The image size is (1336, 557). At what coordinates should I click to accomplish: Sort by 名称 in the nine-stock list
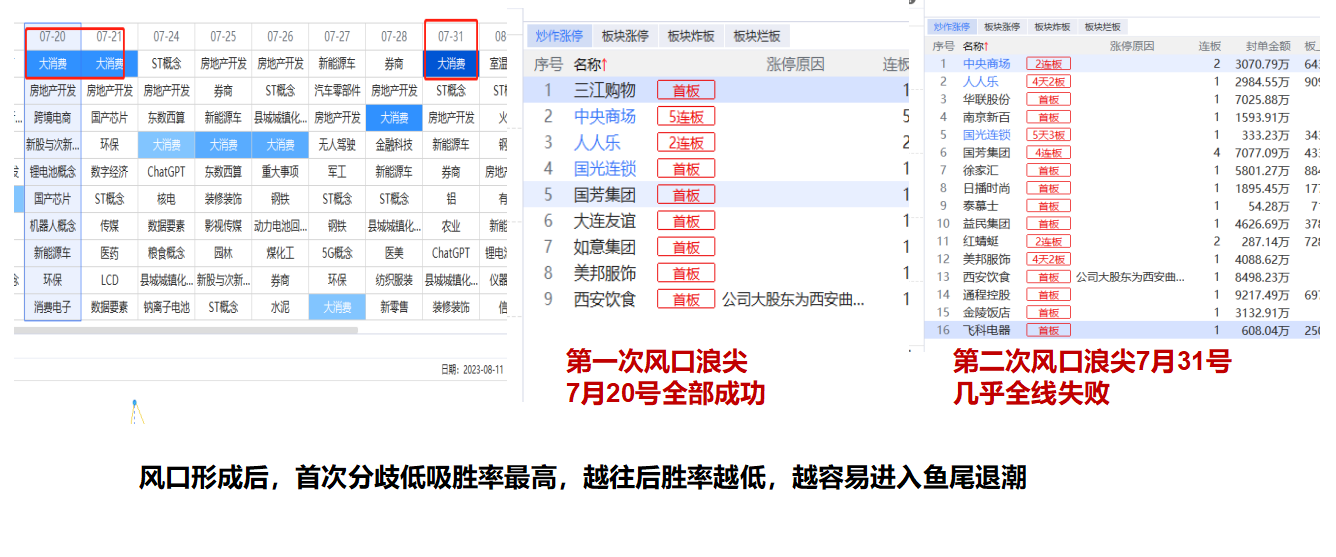(590, 64)
